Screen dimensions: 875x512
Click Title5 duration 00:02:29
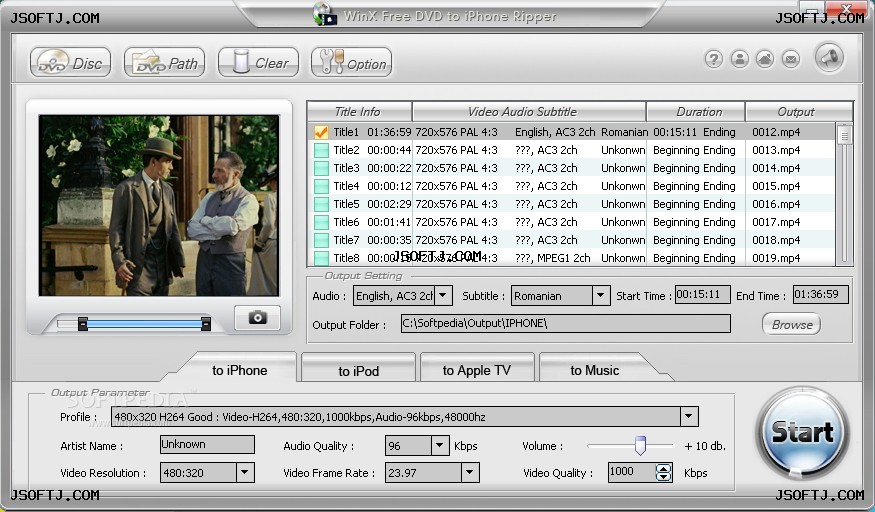[389, 204]
